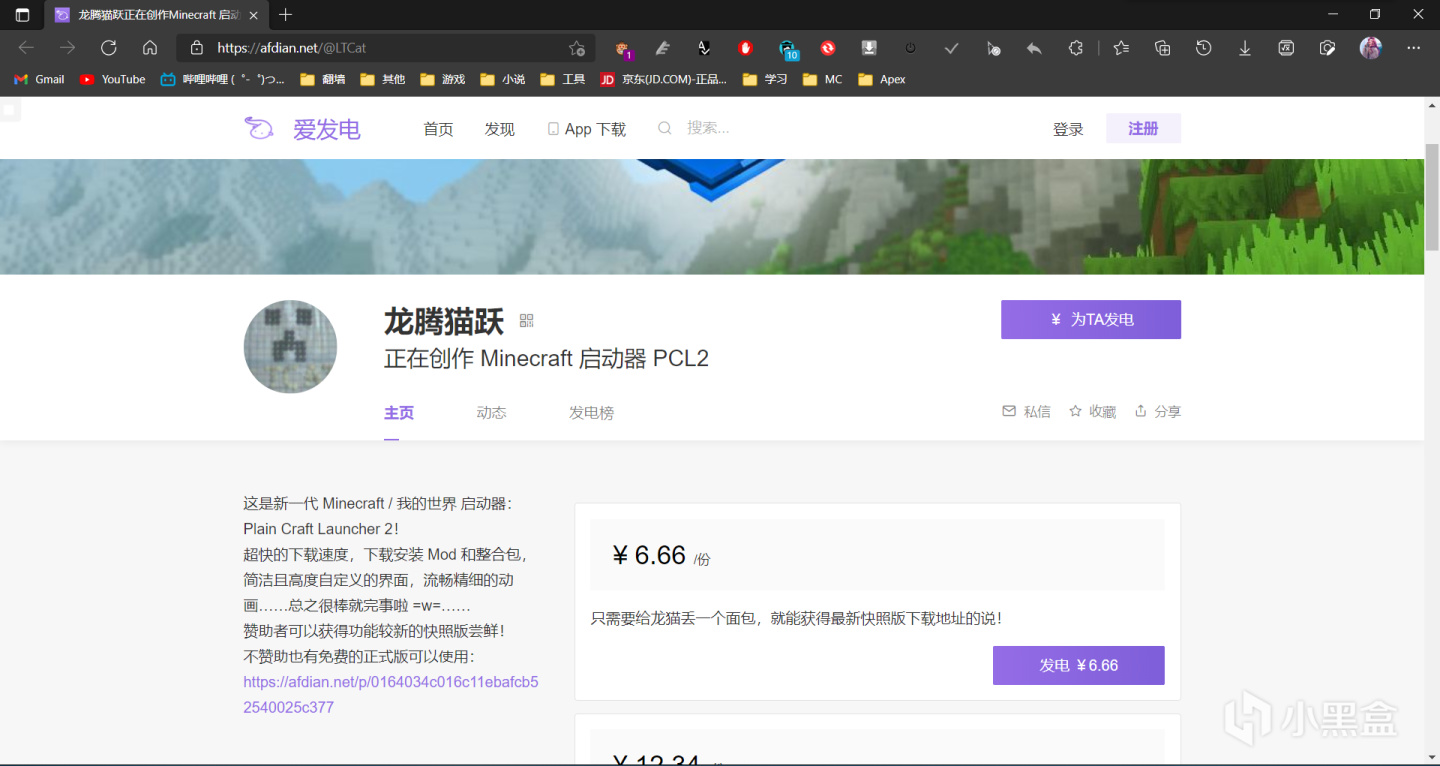Open the 京东(JD.COM) bookmark

pos(663,79)
